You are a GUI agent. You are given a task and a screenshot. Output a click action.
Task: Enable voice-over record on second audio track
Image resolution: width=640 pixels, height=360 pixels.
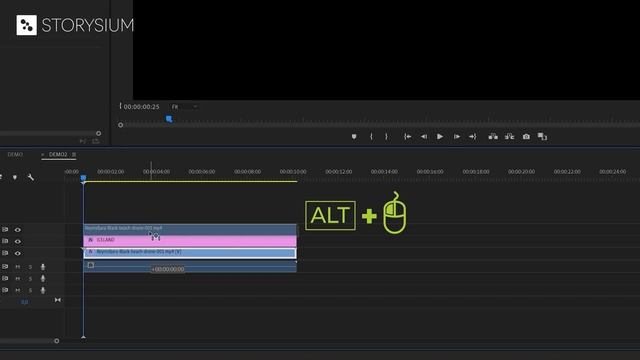pyautogui.click(x=43, y=278)
